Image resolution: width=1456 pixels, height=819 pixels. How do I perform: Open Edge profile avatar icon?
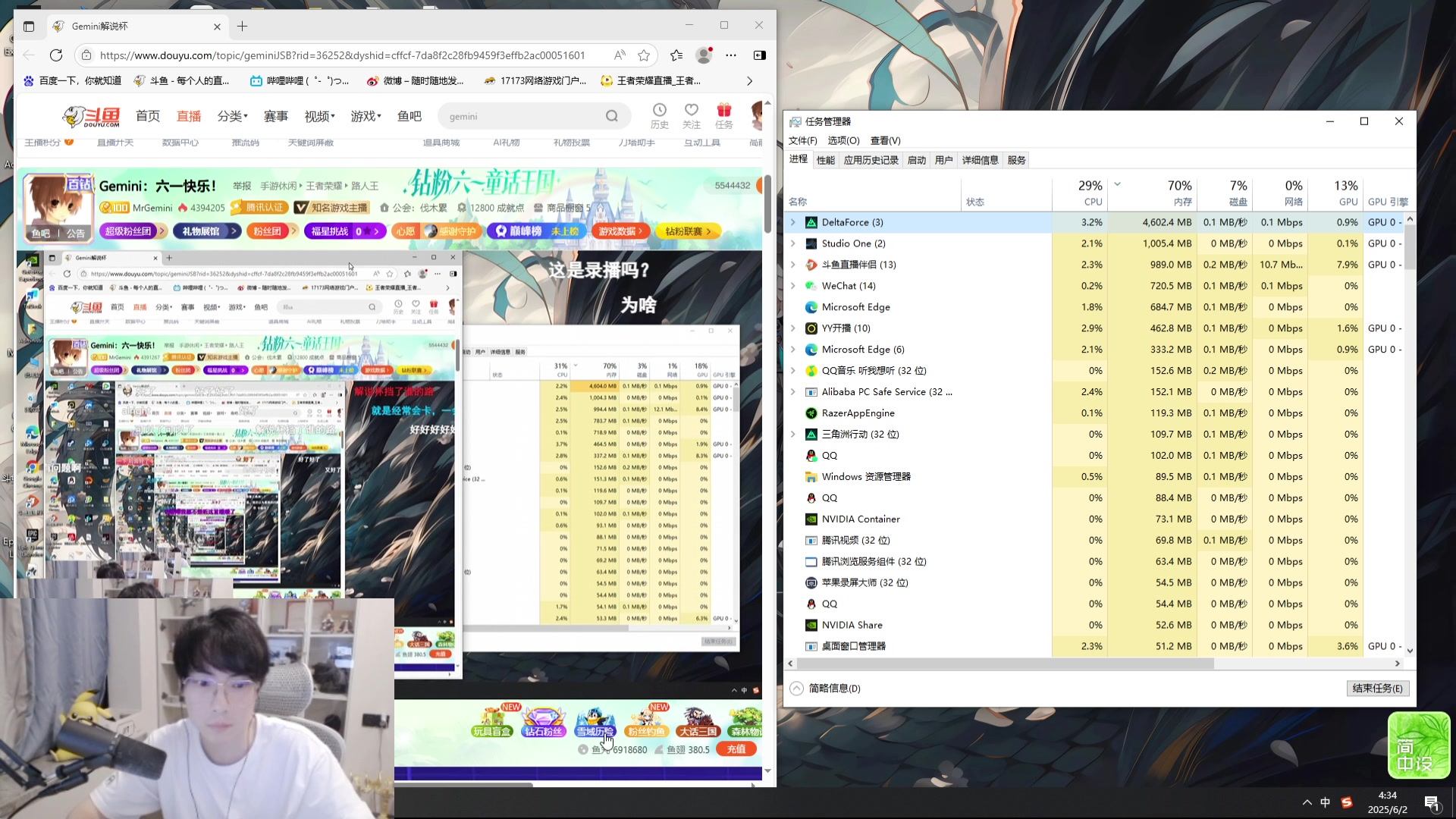click(704, 55)
